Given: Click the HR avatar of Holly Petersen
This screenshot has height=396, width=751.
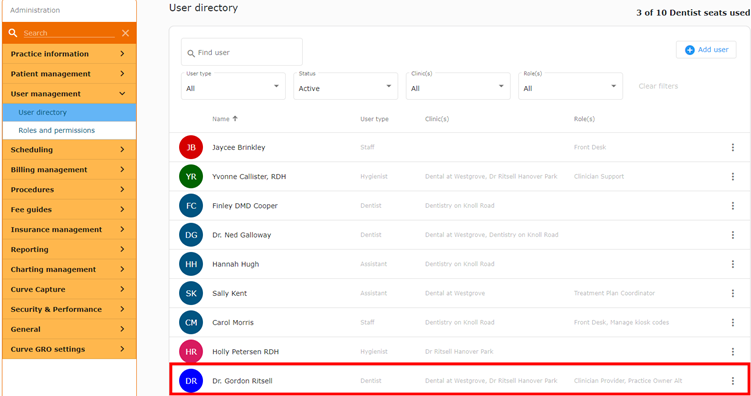Looking at the screenshot, I should click(x=191, y=351).
